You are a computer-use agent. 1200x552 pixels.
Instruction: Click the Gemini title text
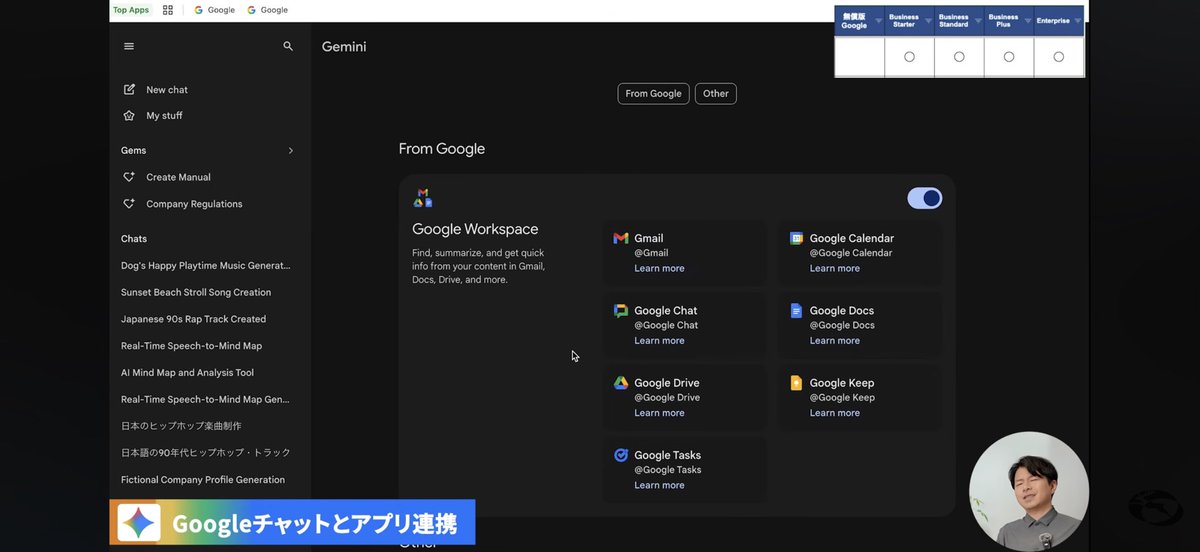(344, 47)
